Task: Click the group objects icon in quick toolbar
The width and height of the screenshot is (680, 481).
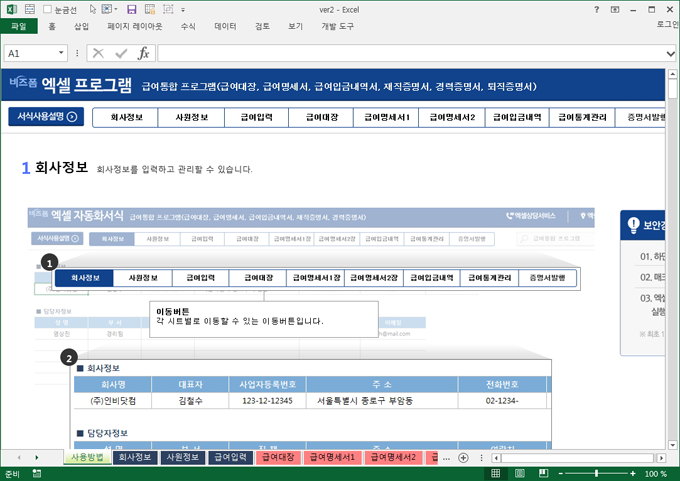Action: (x=168, y=9)
